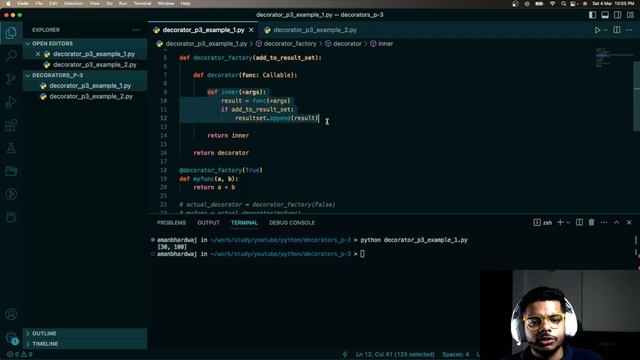Open decorator_p3_example_1.py in DECORATORS_P-3 folder
This screenshot has height=360, width=640.
[90, 86]
